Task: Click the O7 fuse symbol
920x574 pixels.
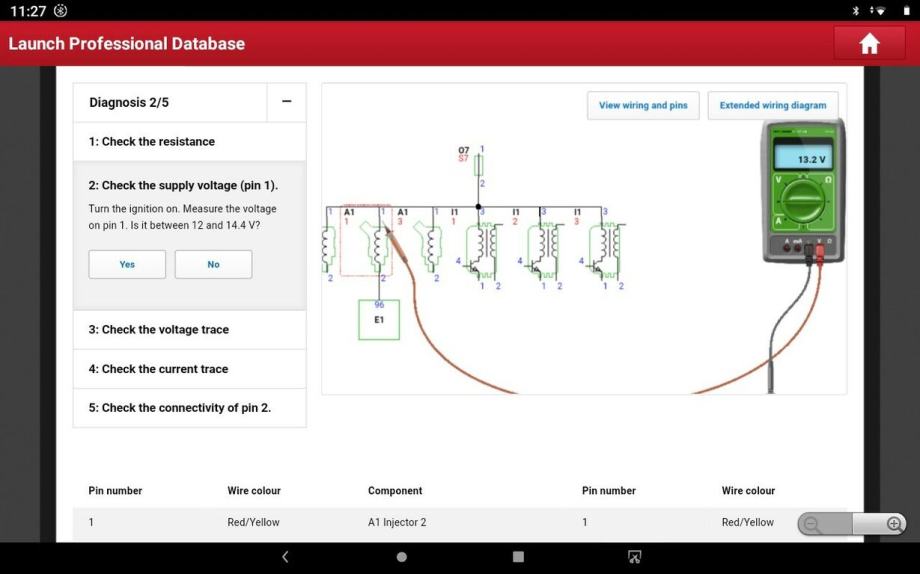Action: coord(478,166)
